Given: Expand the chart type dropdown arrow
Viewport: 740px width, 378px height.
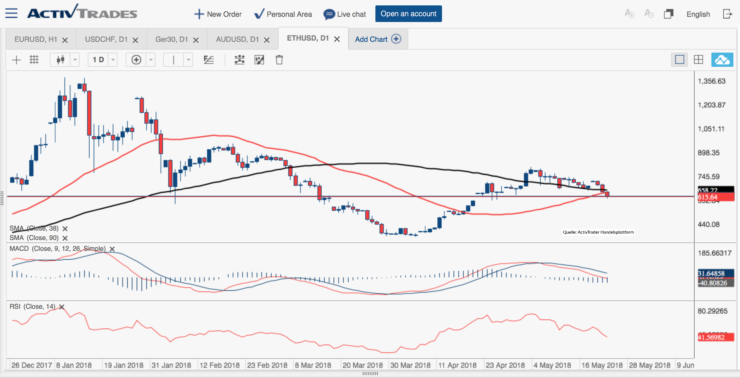Looking at the screenshot, I should 75,60.
